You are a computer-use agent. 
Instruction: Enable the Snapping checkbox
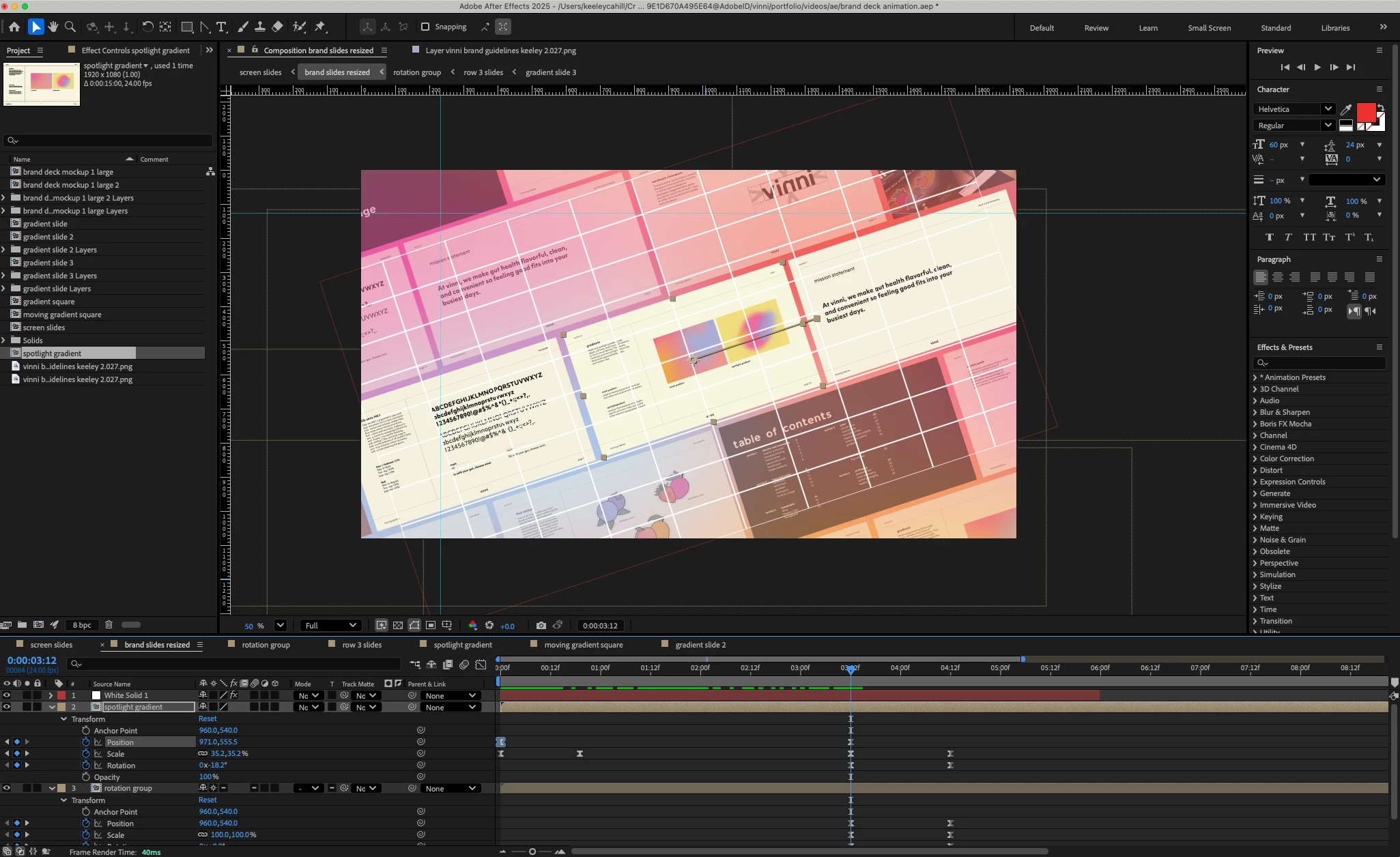point(425,27)
